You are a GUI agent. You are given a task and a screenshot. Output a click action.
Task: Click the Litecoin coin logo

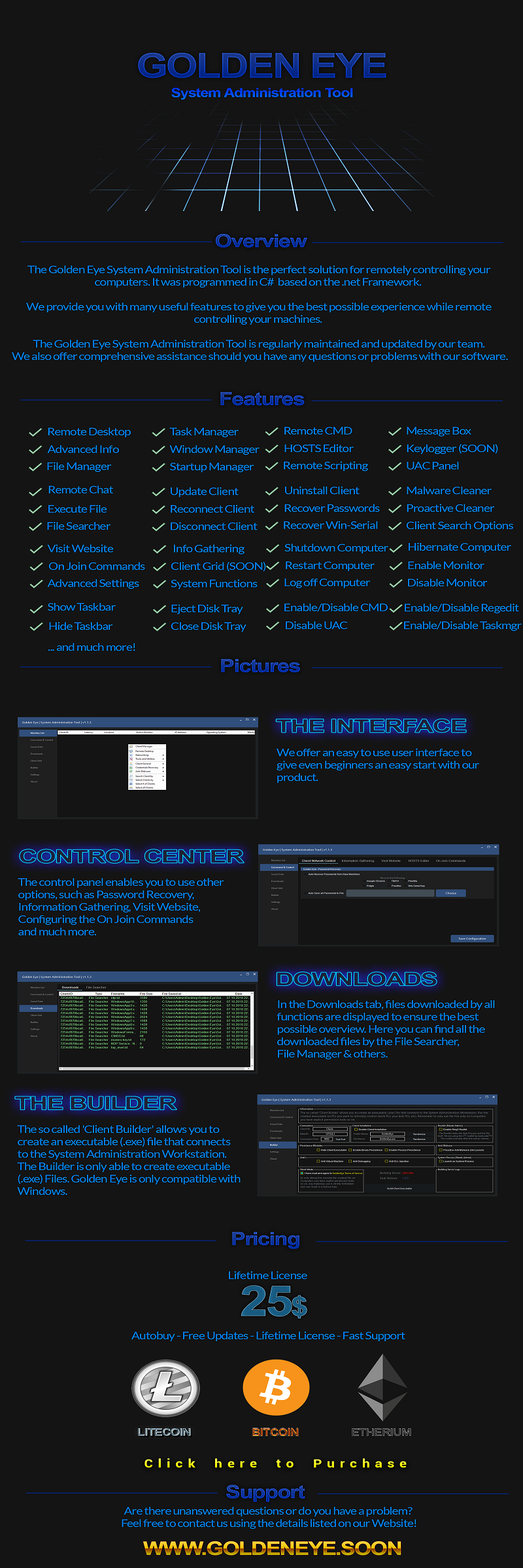165,1388
